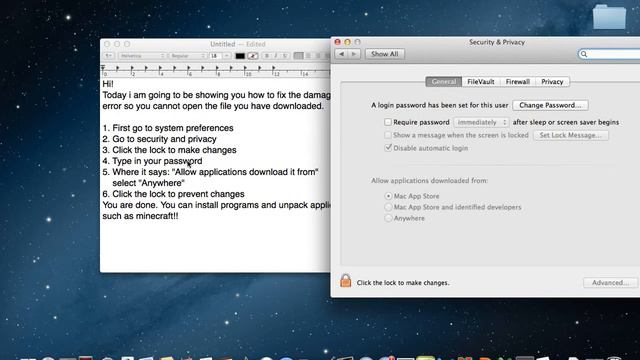
Task: Click line "1. First go to system preferences"
Action: pyautogui.click(x=168, y=128)
